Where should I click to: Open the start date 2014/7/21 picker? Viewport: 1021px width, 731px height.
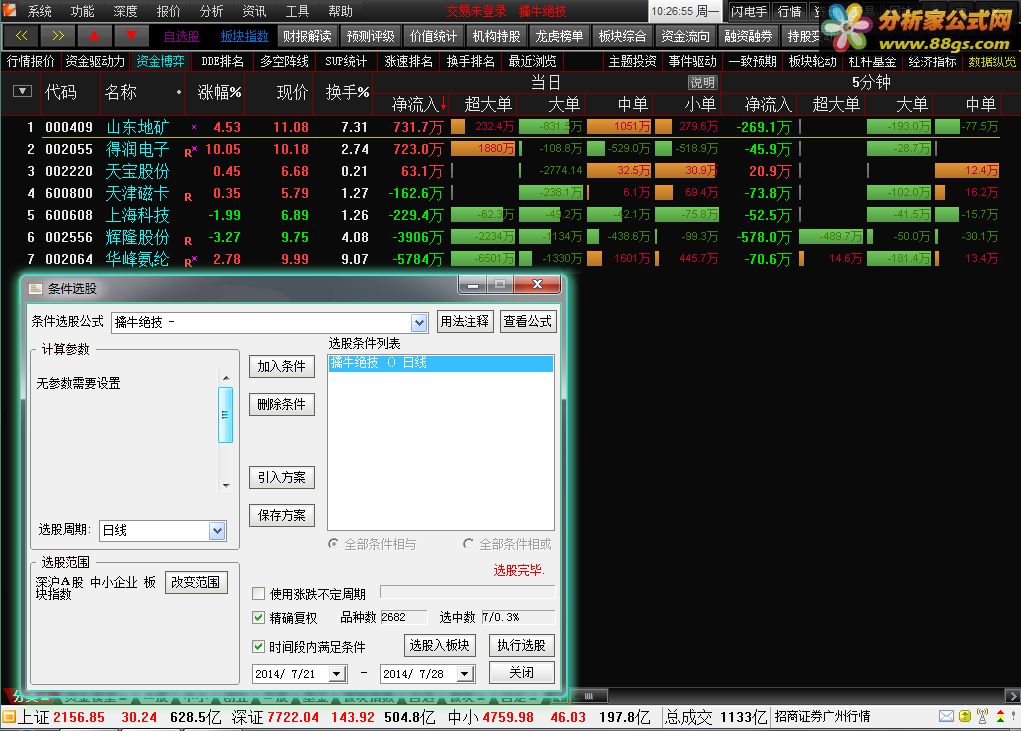(x=337, y=674)
